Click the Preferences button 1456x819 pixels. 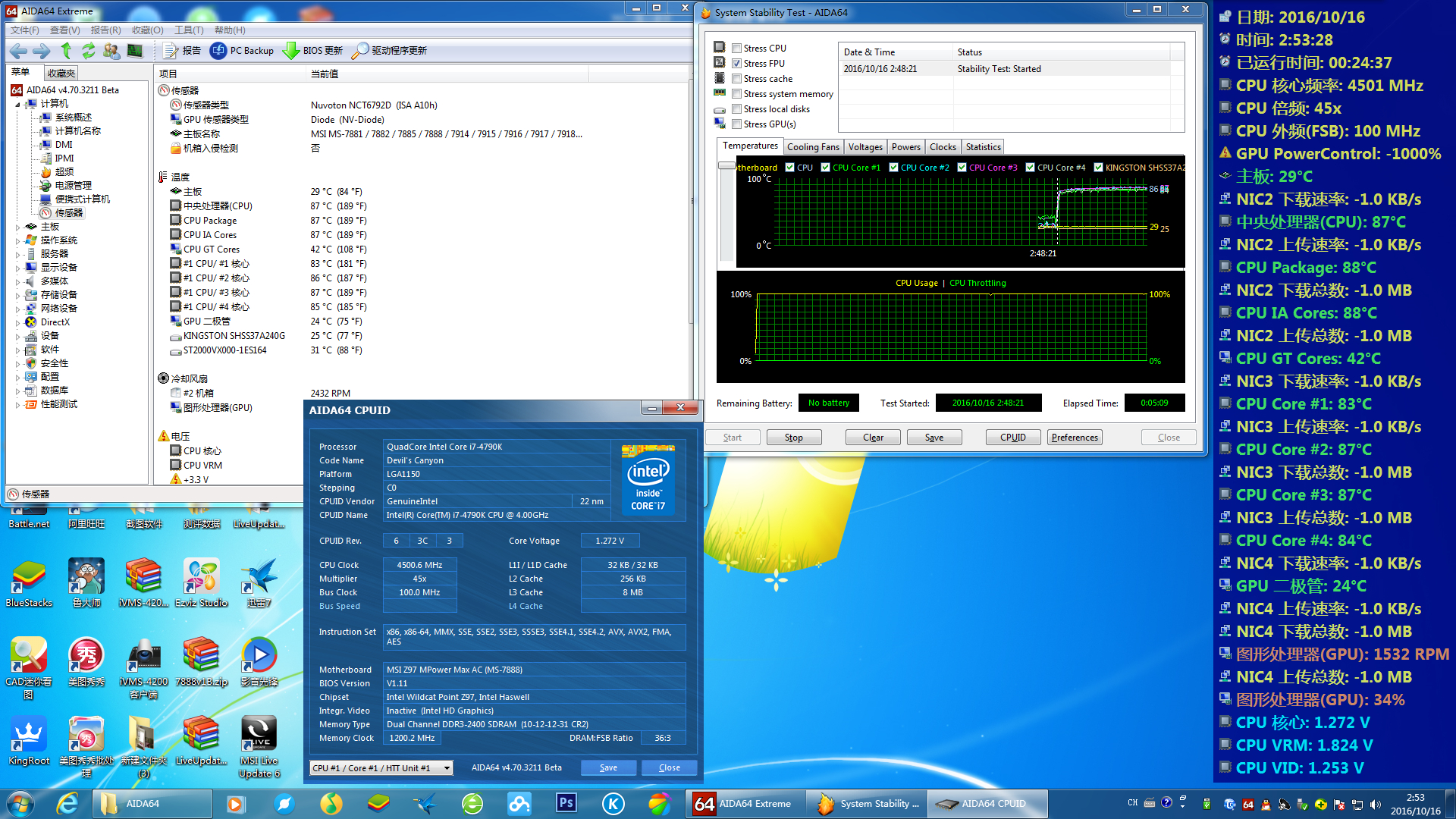coord(1075,438)
